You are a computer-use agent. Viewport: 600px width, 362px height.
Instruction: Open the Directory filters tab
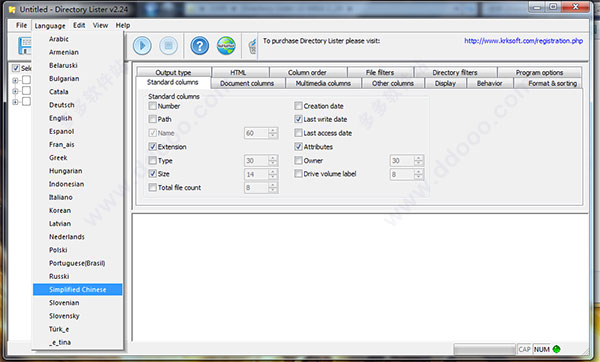tap(455, 72)
